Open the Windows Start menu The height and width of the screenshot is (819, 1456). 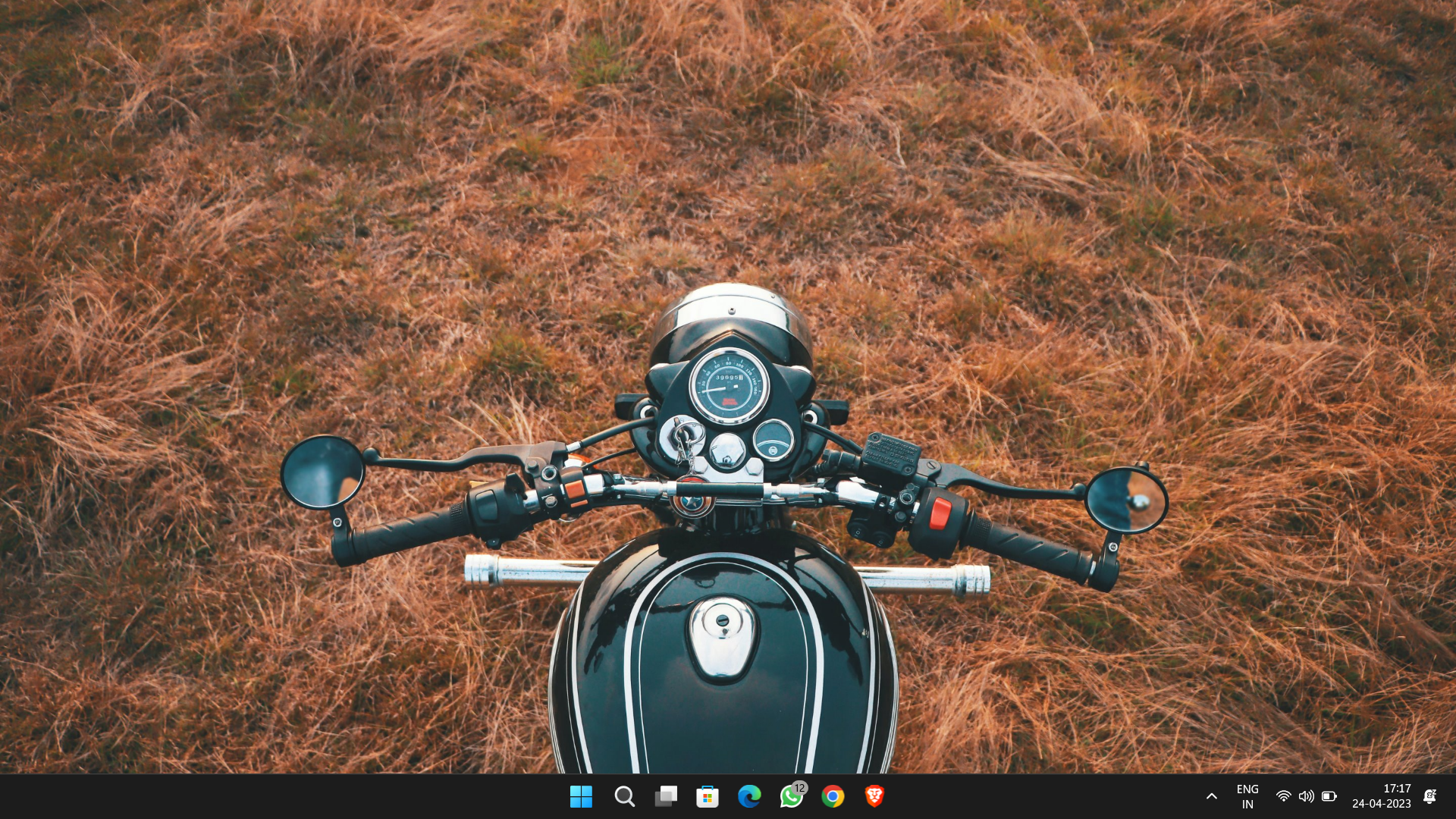point(581,796)
